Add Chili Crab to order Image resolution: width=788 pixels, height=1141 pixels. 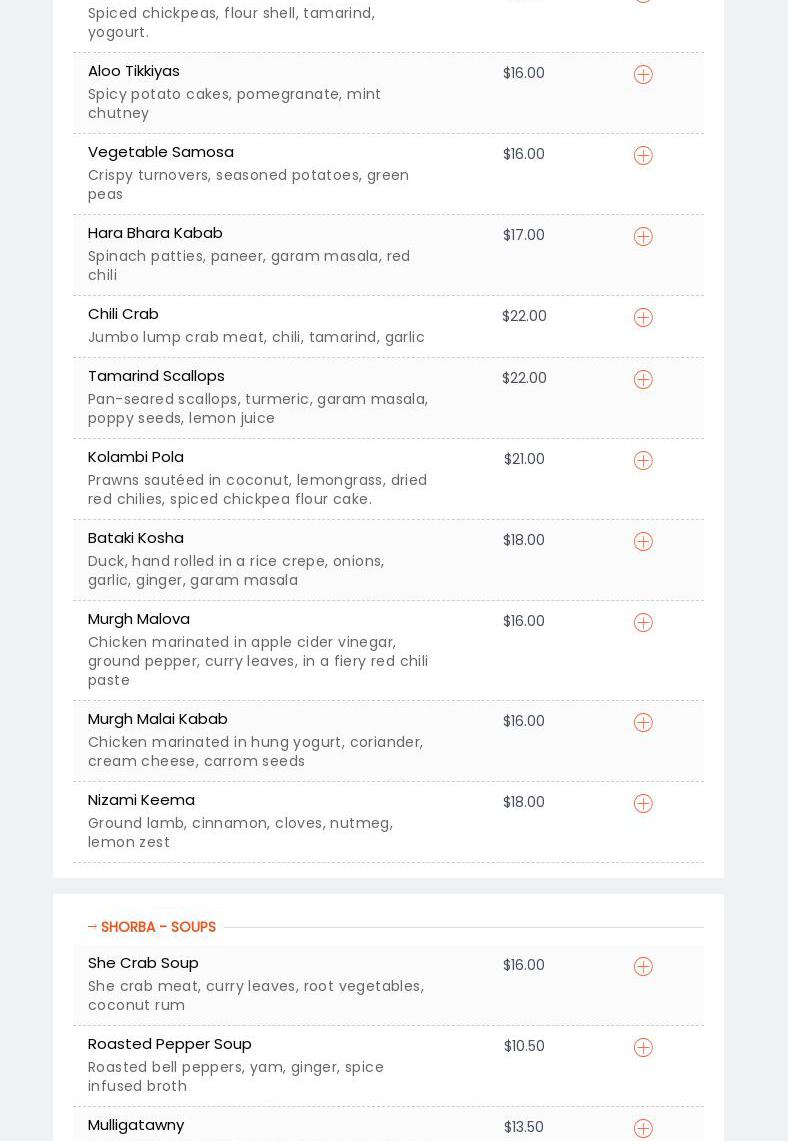pyautogui.click(x=643, y=318)
